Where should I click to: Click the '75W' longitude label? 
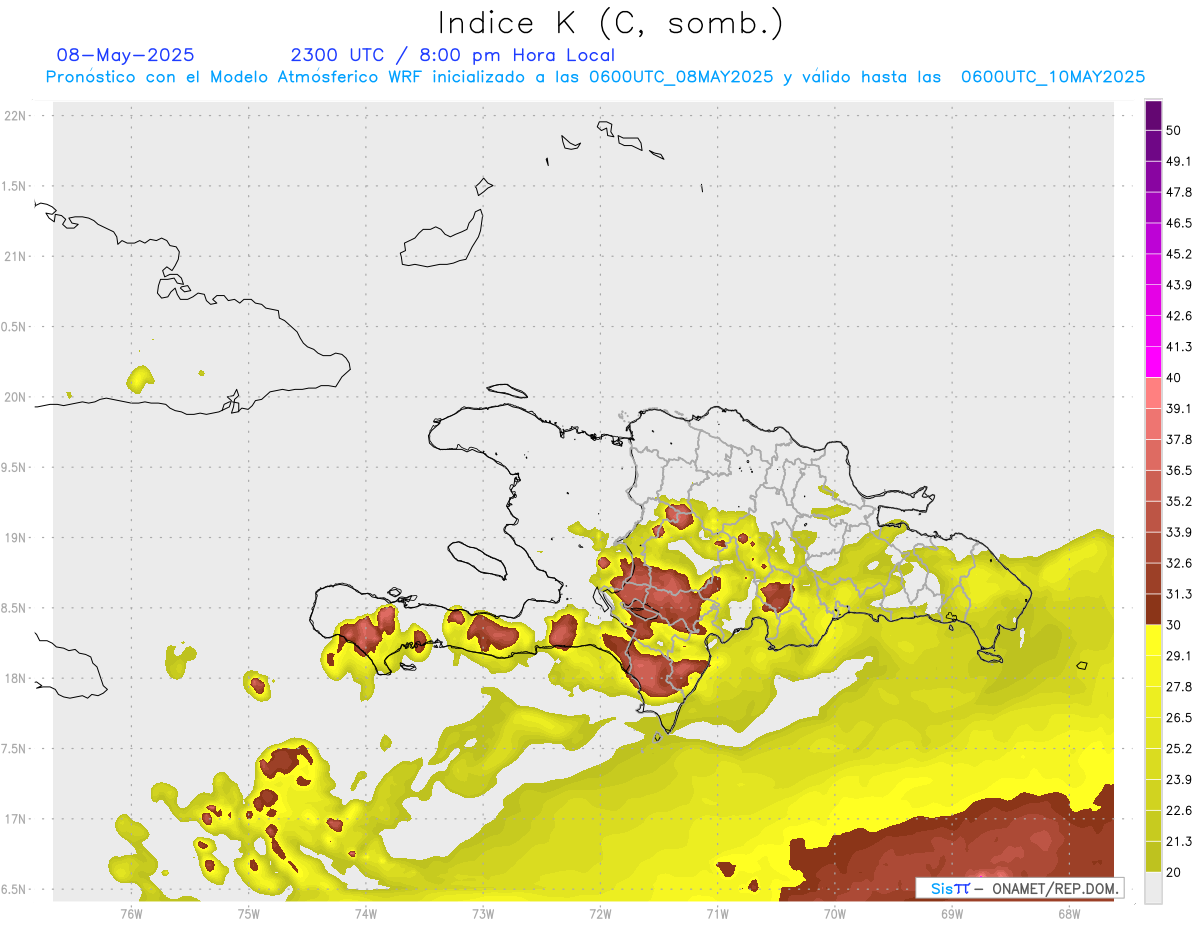tap(248, 913)
